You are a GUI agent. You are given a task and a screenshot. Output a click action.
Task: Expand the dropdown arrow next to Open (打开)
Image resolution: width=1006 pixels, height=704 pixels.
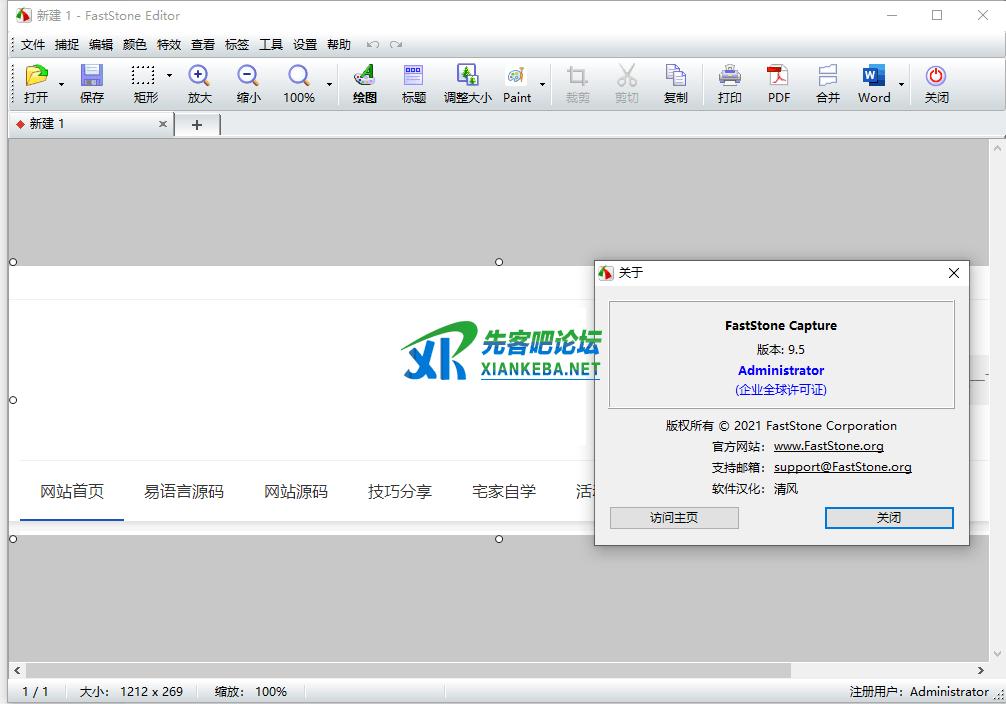click(x=61, y=85)
